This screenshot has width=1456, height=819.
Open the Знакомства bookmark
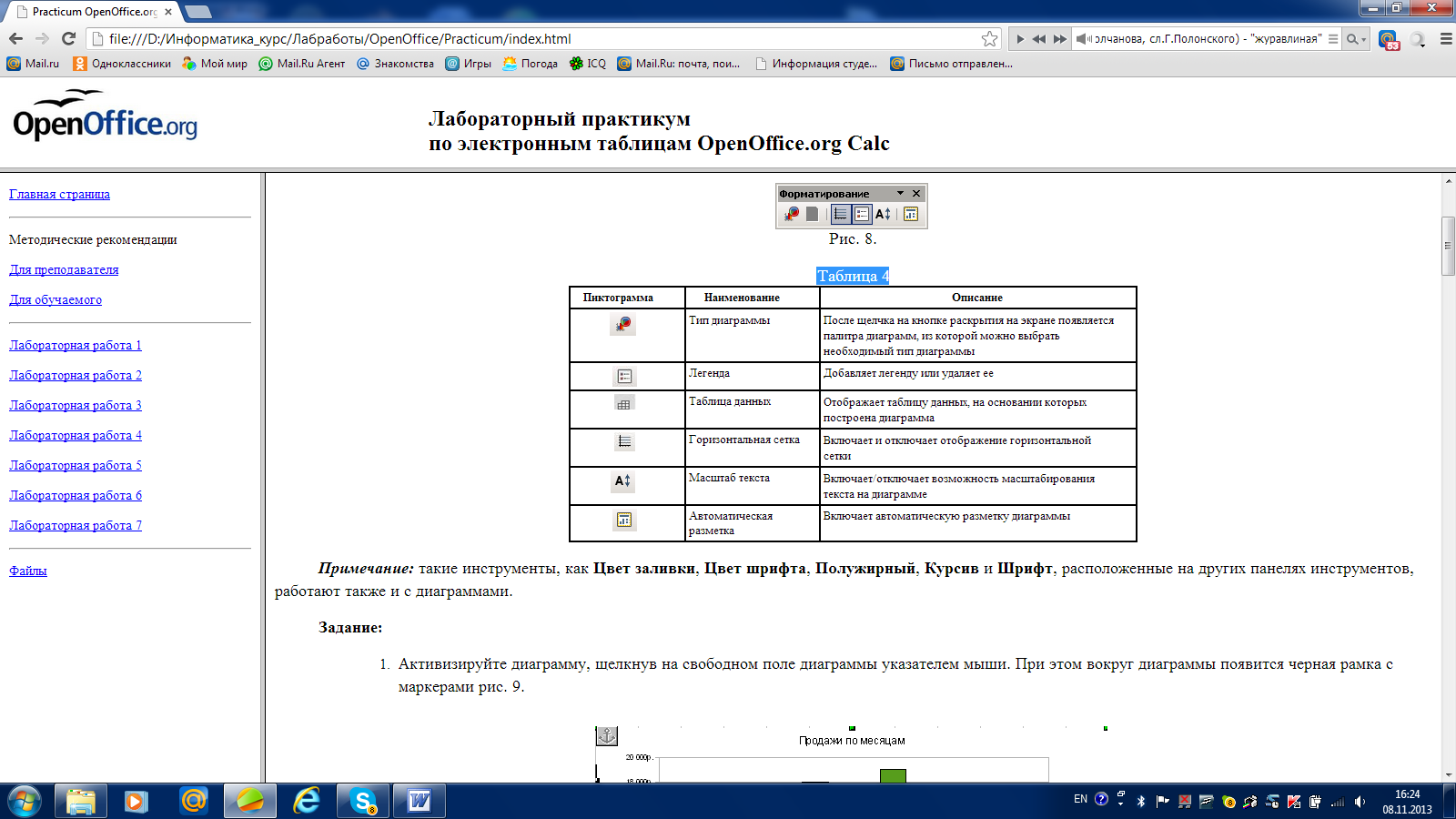[395, 64]
